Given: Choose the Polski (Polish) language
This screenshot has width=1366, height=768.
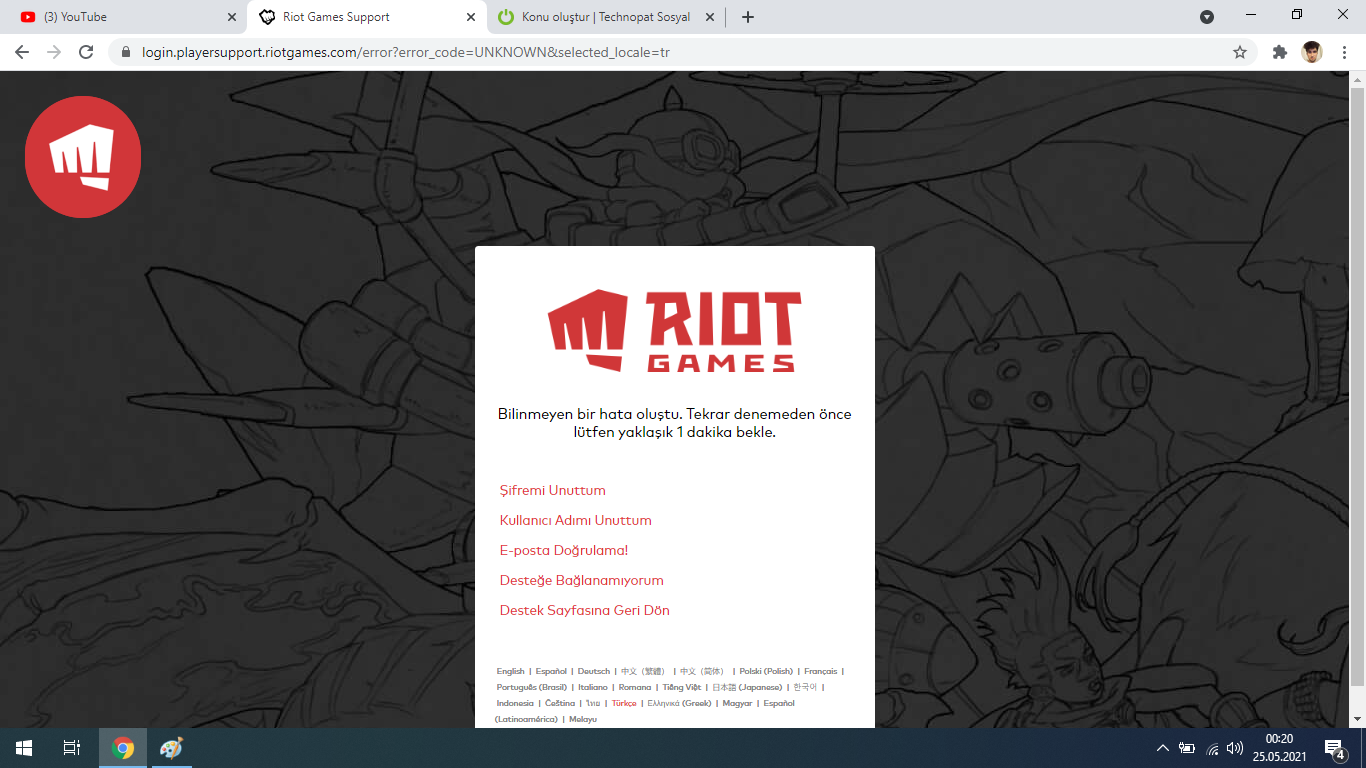Looking at the screenshot, I should [766, 672].
